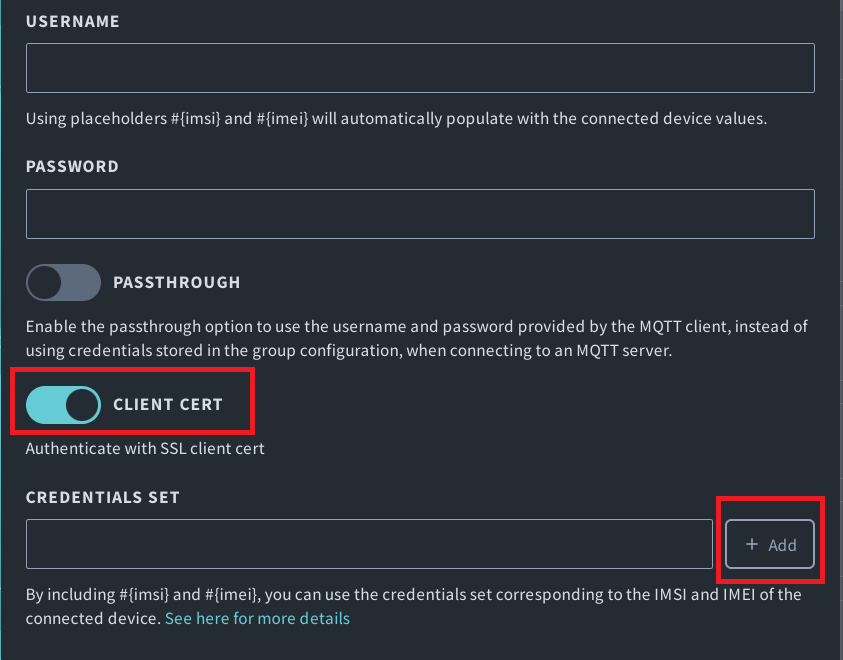The image size is (843, 660).
Task: Turn off SSL client cert authentication
Action: [x=62, y=404]
